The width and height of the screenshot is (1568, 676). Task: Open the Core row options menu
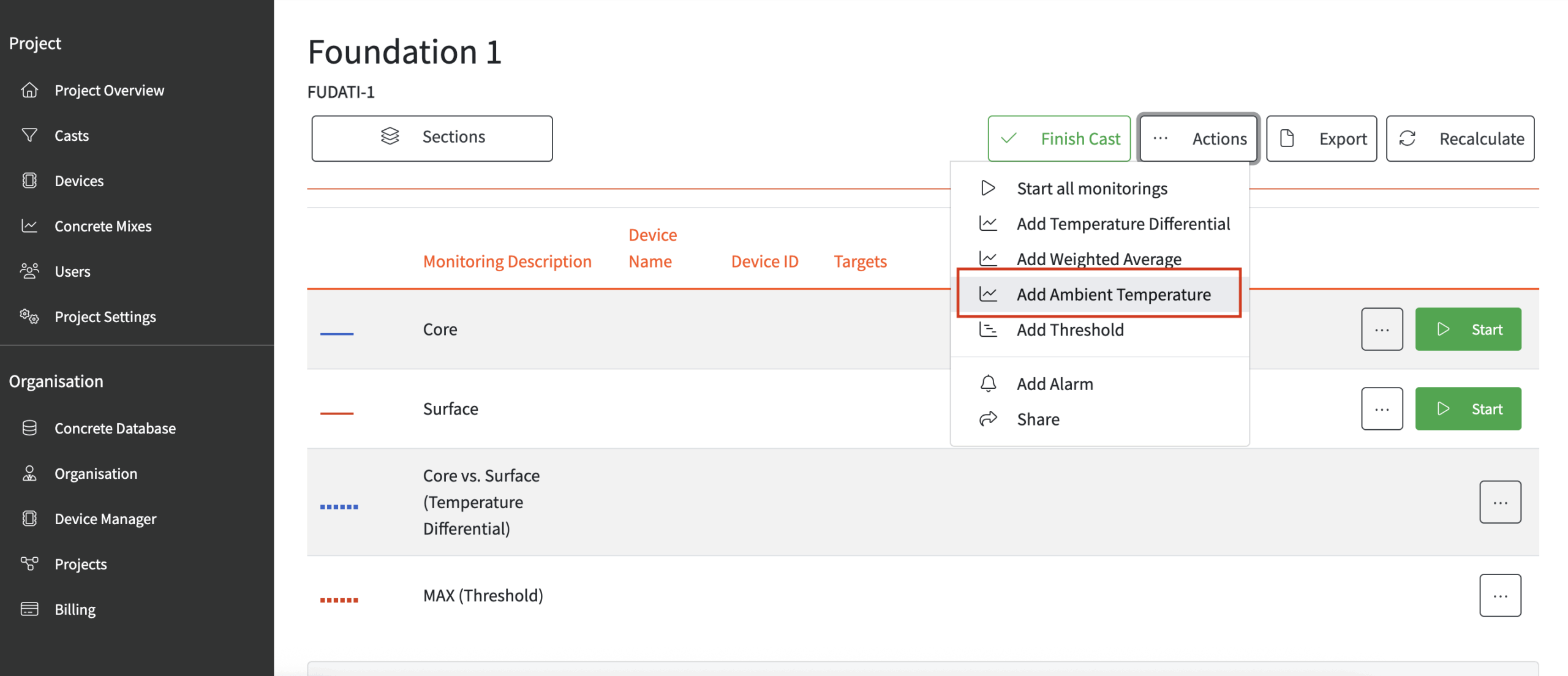pos(1381,329)
